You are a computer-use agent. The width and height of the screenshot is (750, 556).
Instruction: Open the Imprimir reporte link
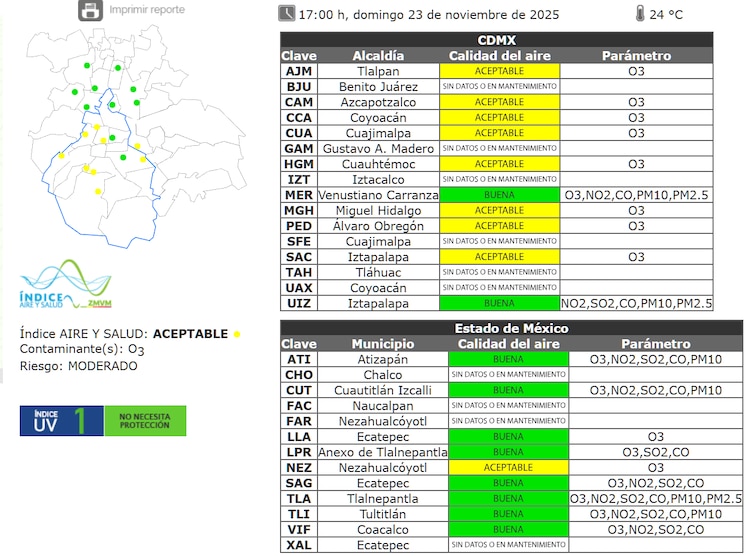[146, 10]
